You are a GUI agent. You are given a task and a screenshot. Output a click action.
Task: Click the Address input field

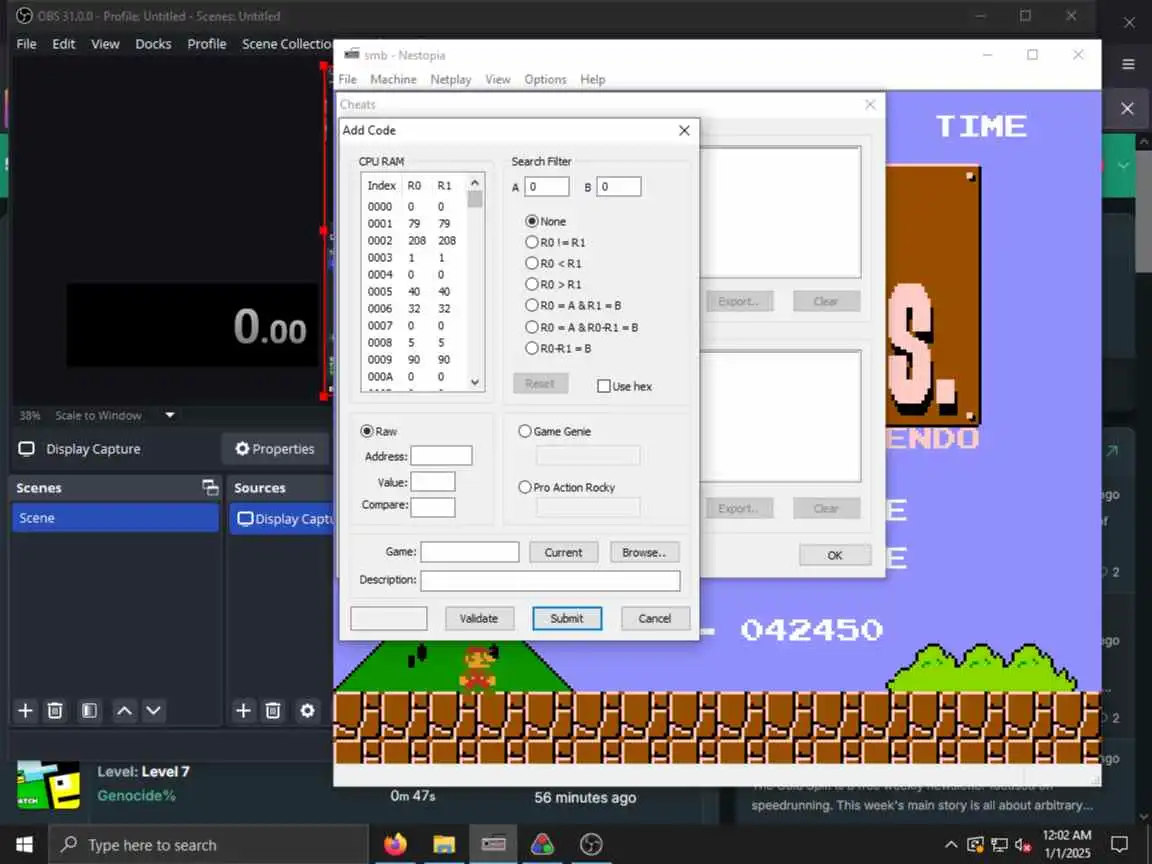pyautogui.click(x=441, y=456)
